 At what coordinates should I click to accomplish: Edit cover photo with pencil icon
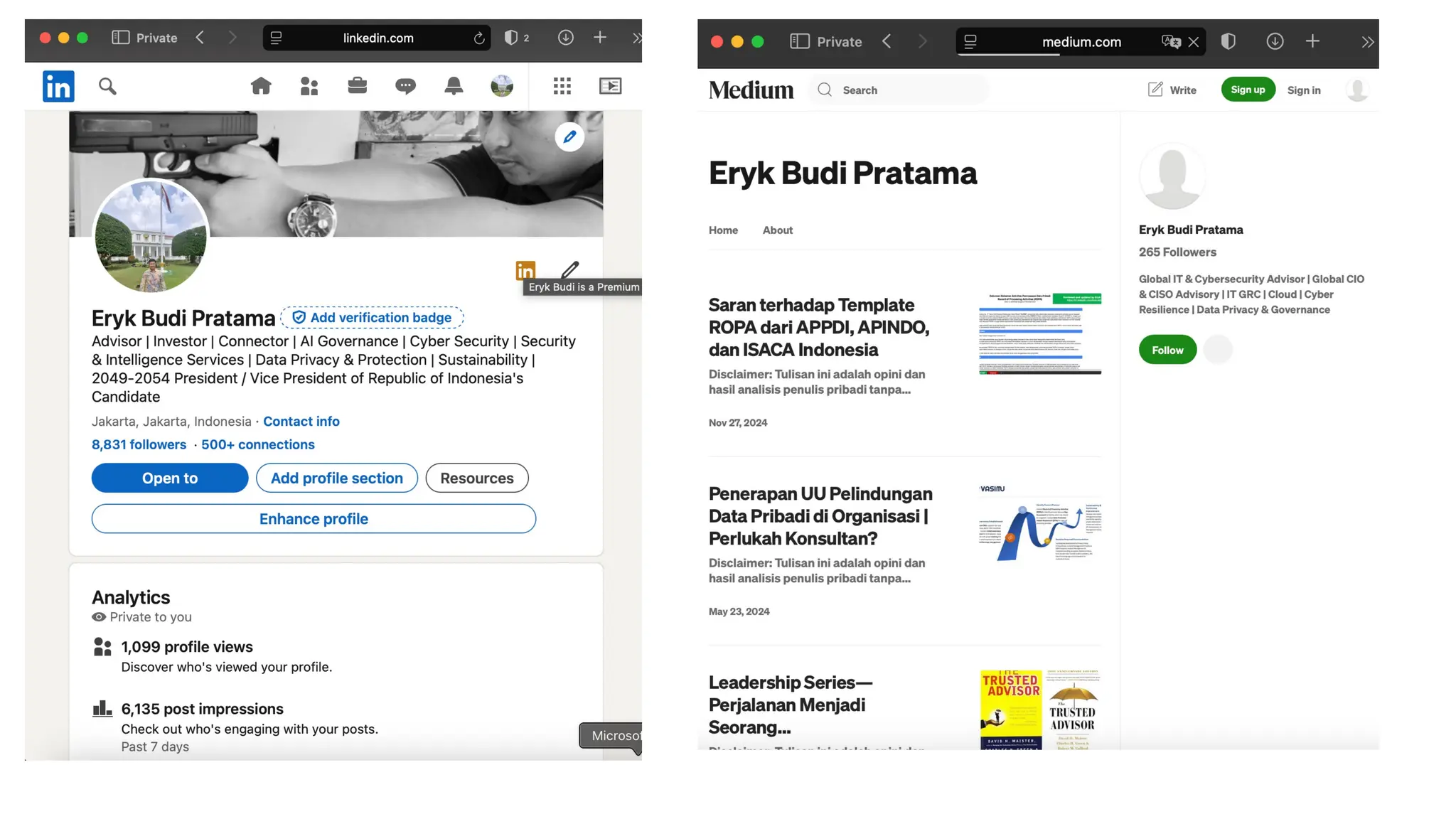[x=569, y=136]
